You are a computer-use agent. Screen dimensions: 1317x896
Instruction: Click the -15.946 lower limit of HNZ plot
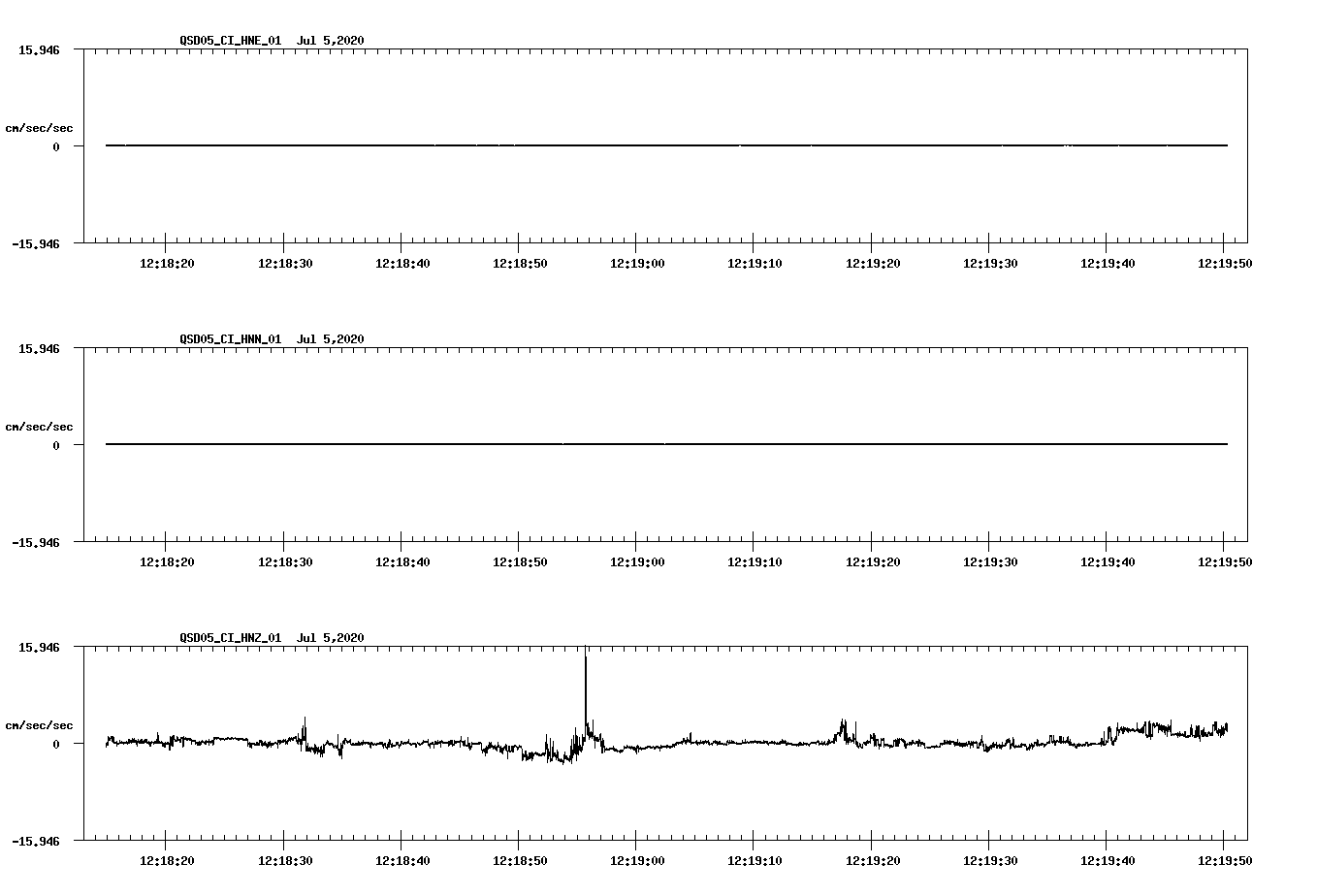click(x=36, y=841)
